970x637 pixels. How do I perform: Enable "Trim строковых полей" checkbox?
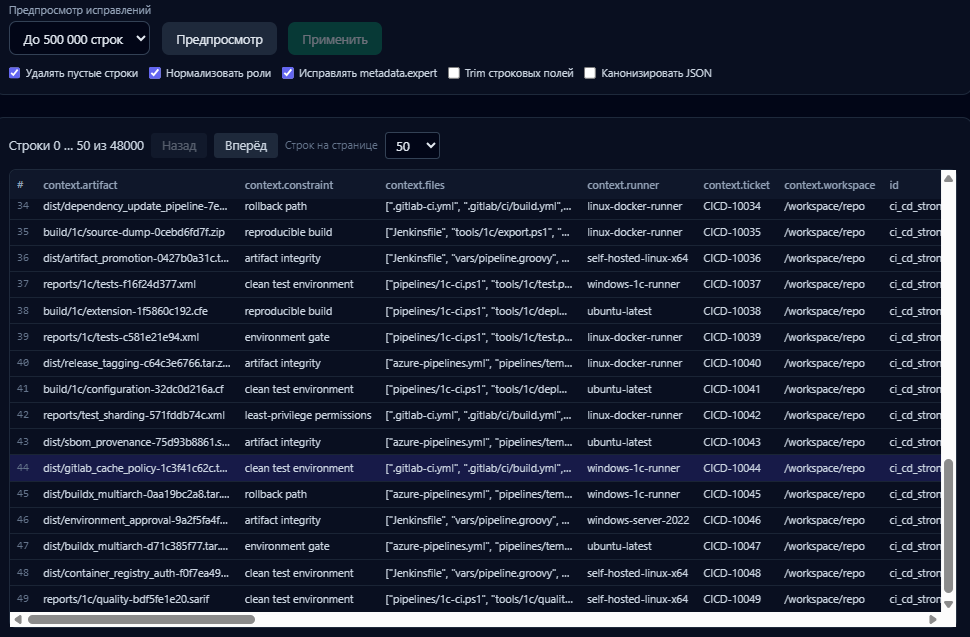point(454,73)
